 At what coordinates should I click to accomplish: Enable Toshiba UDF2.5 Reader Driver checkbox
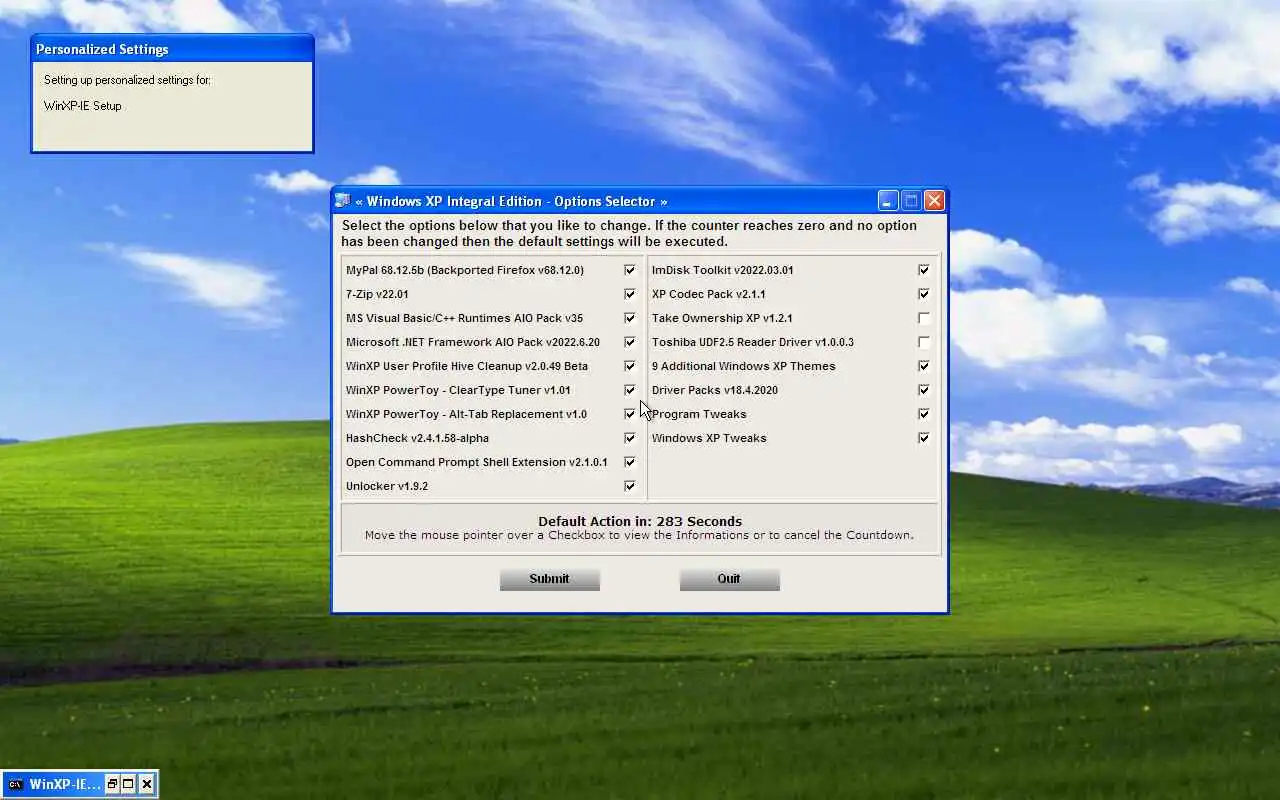tap(924, 342)
